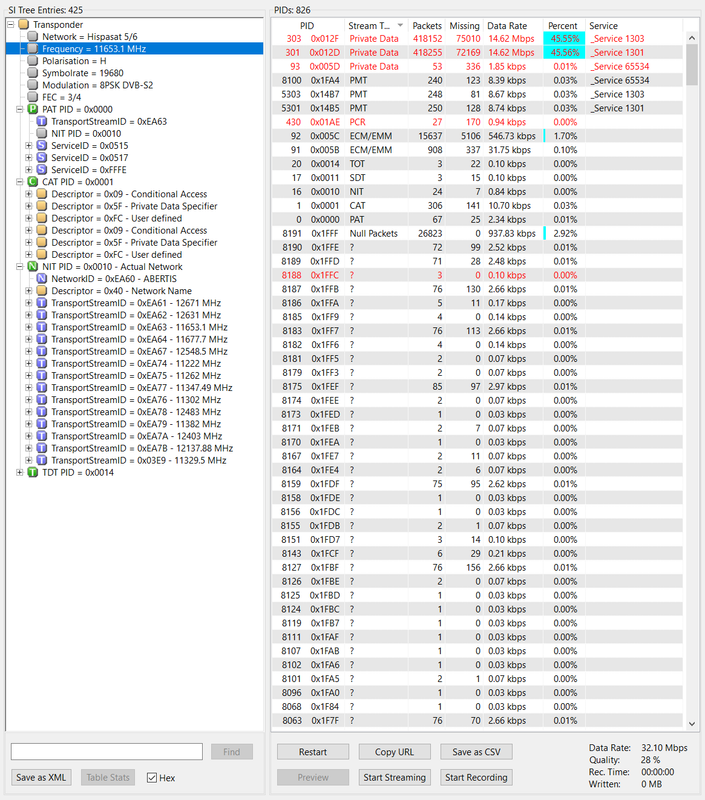Viewport: 705px width, 800px height.
Task: Collapse the NIT PID Actual Network node
Action: click(20, 266)
